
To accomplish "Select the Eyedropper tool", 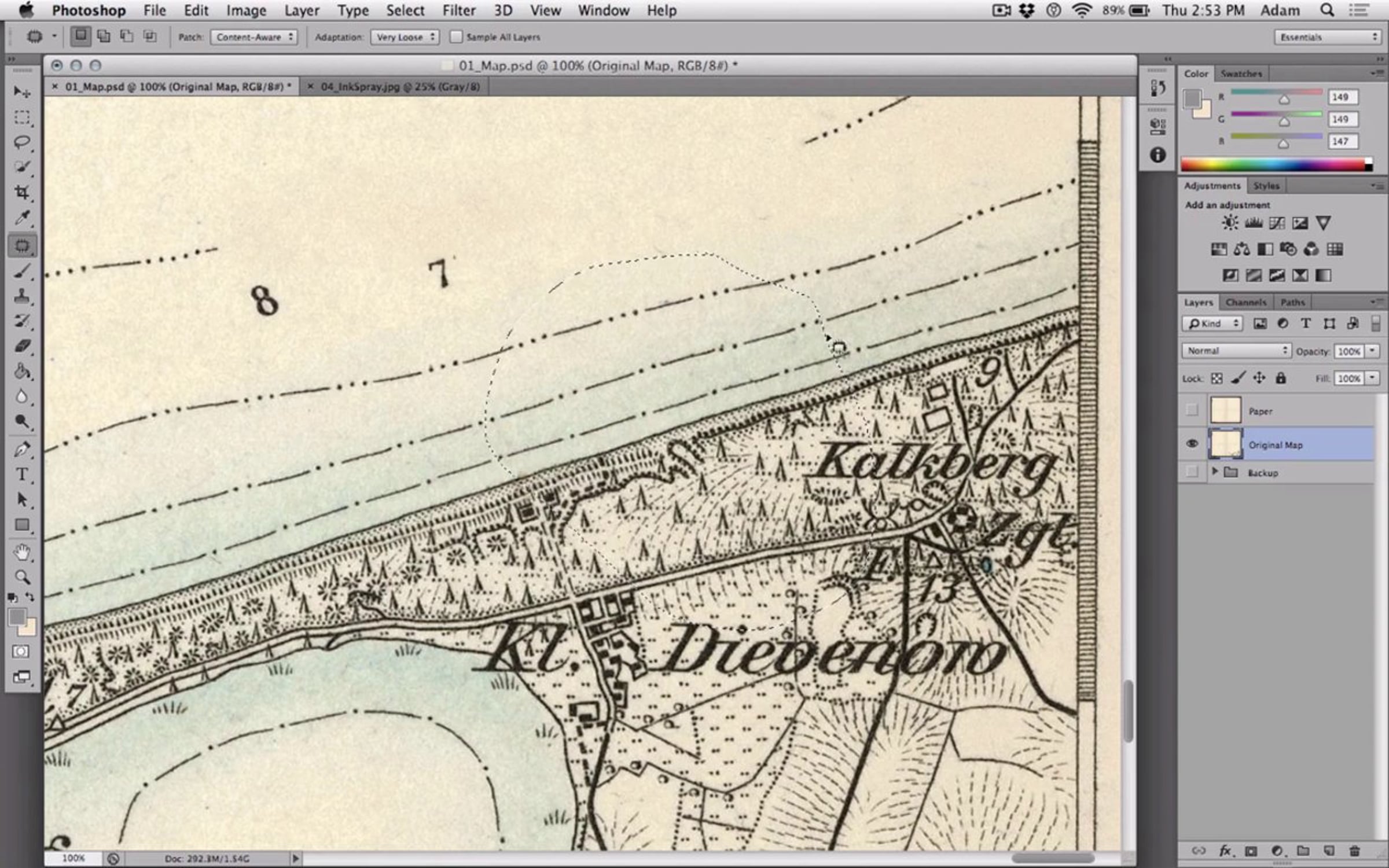I will pyautogui.click(x=22, y=218).
